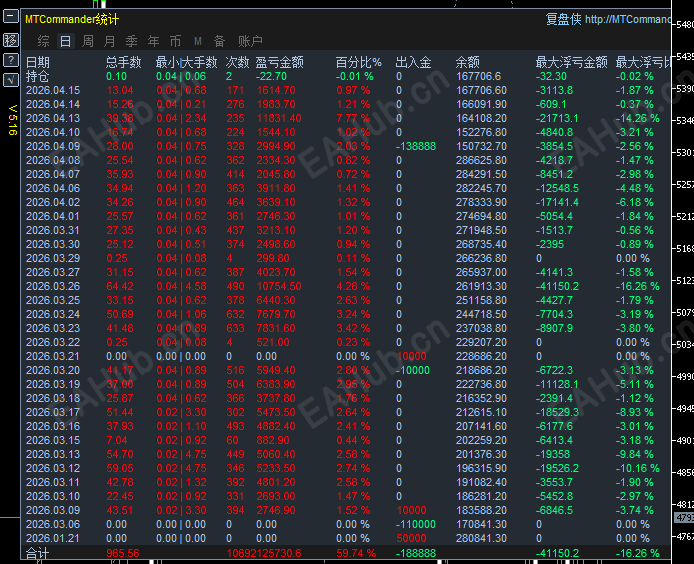This screenshot has width=694, height=564.
Task: Select the 2026.04.13 date row
Action: tap(53, 118)
